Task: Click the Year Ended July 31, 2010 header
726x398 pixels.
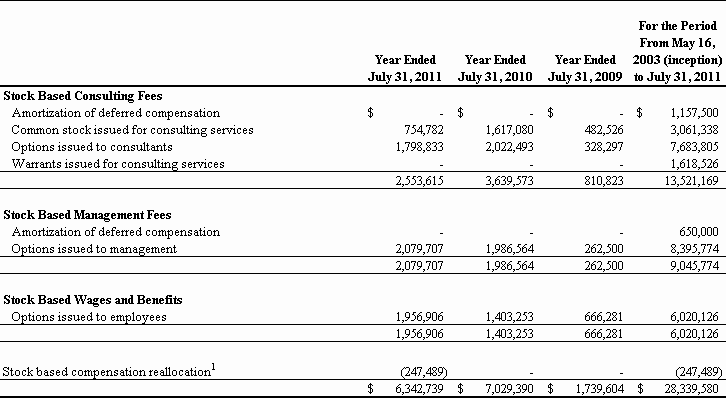Action: coord(495,68)
